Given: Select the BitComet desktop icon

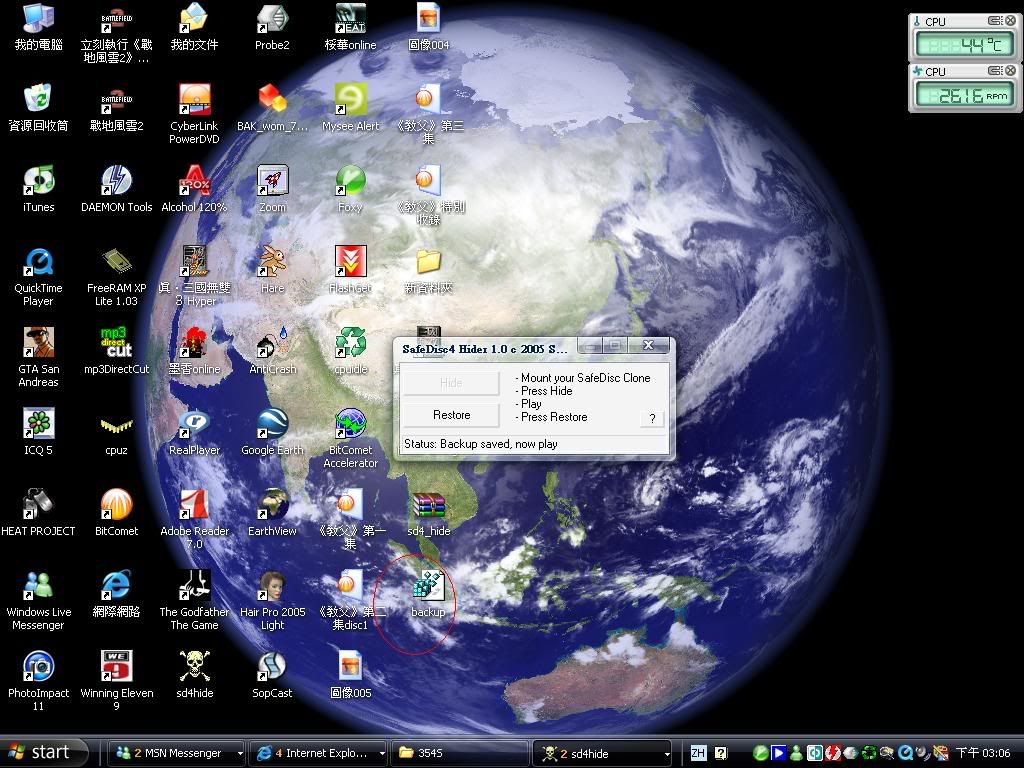Looking at the screenshot, I should (x=117, y=505).
